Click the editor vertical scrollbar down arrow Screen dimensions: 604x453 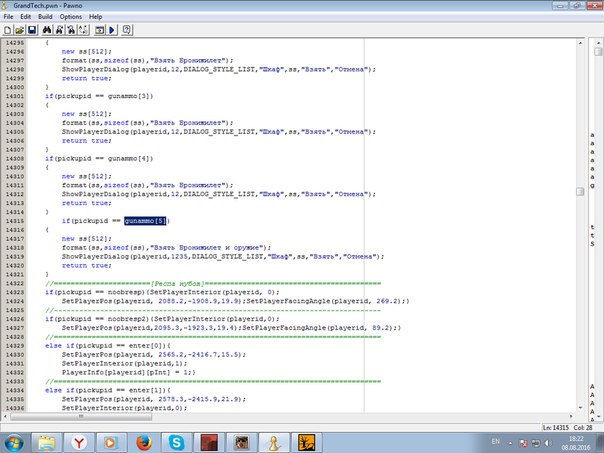(580, 408)
